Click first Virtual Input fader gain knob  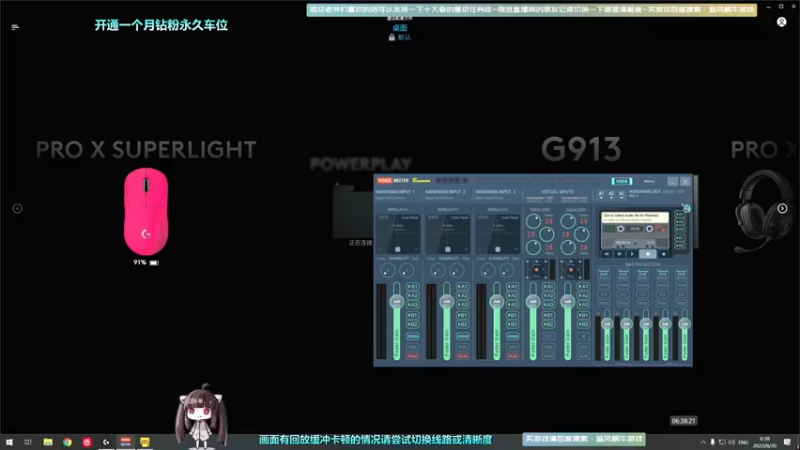pyautogui.click(x=533, y=302)
